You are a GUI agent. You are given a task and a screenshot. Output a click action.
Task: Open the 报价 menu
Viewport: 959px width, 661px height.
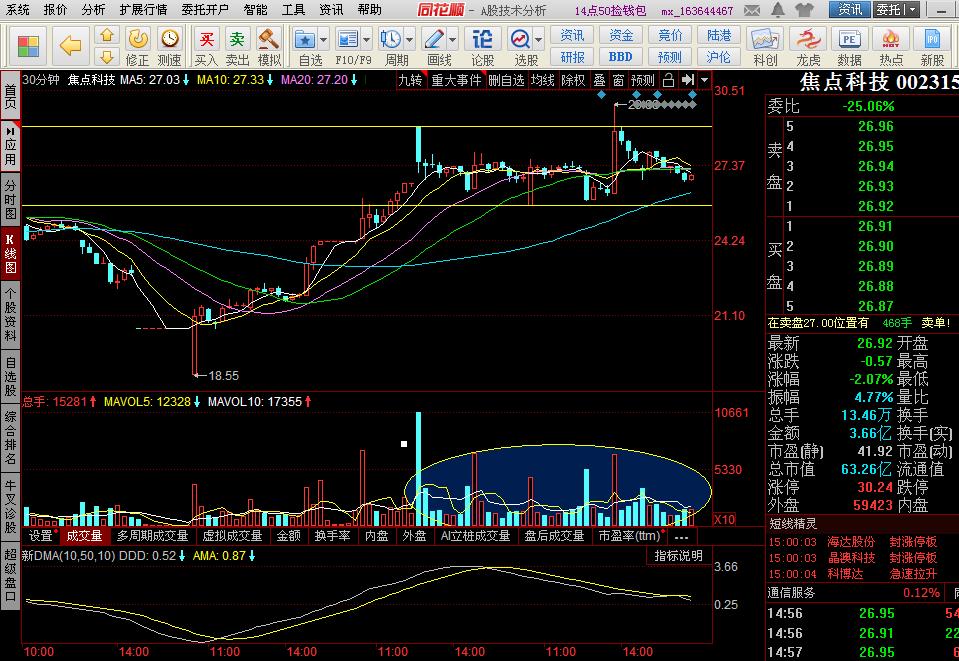pos(55,10)
